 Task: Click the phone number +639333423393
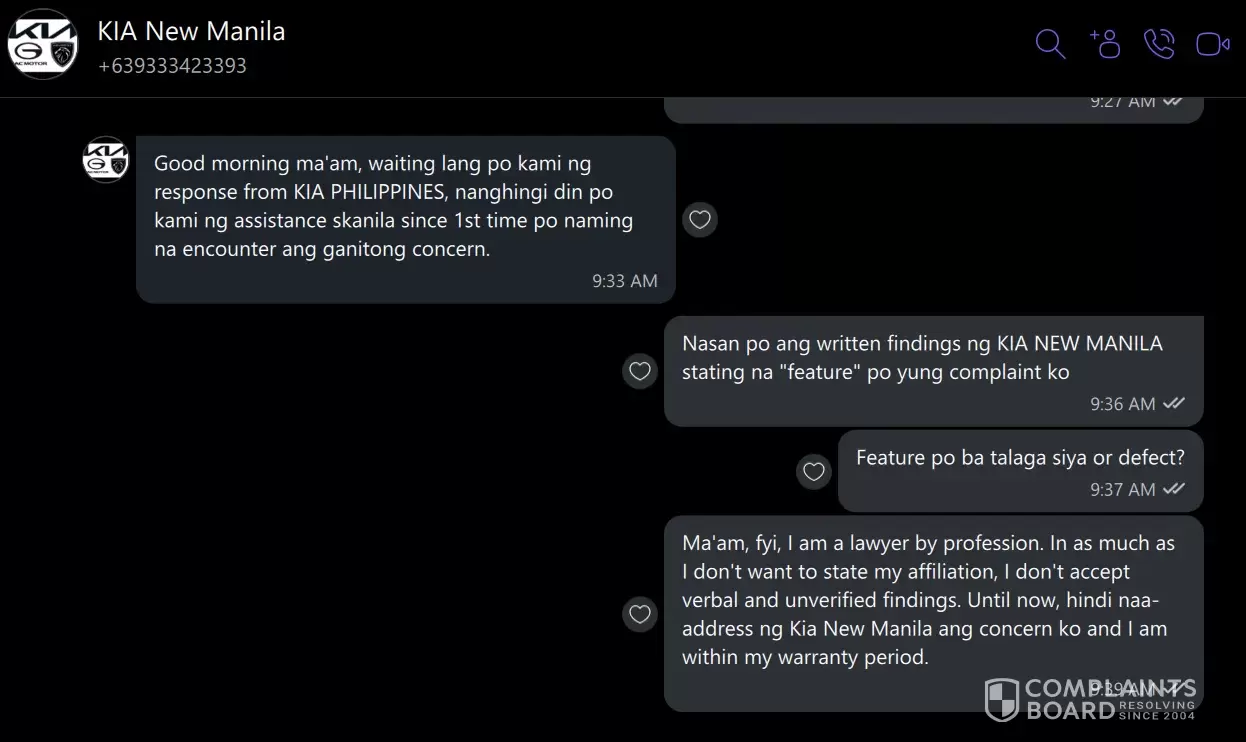click(172, 66)
